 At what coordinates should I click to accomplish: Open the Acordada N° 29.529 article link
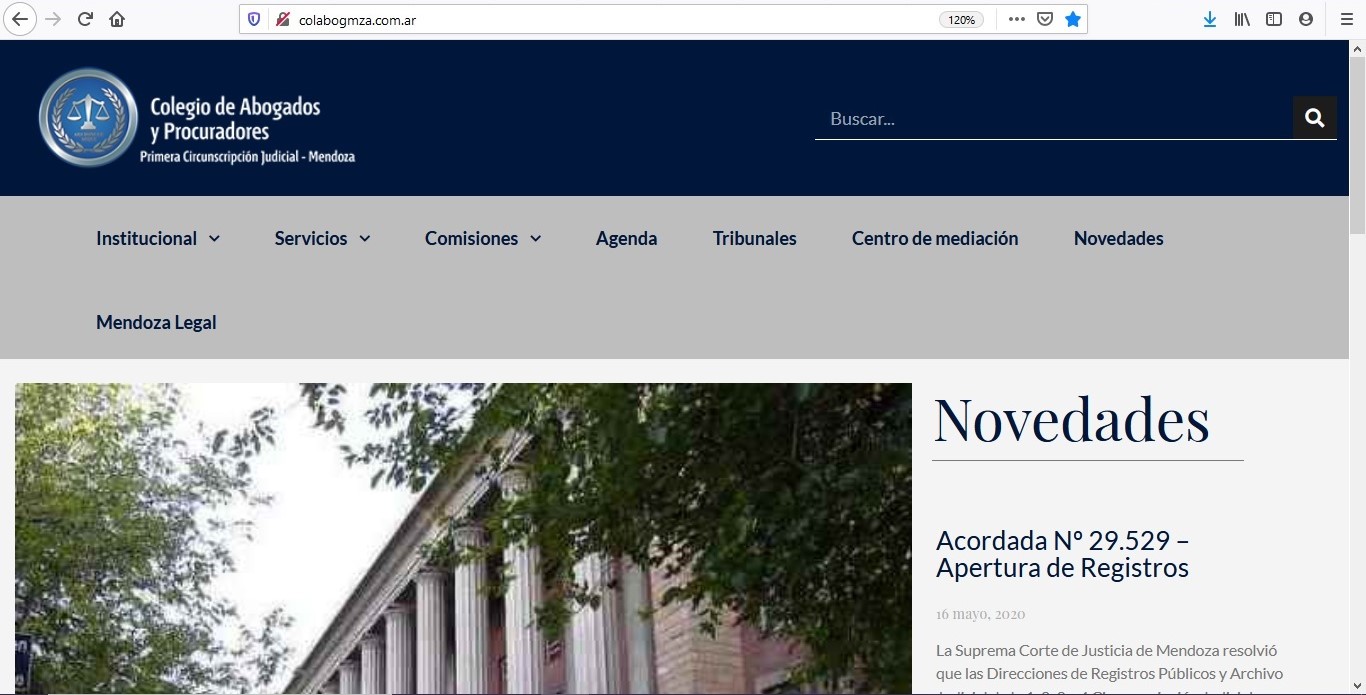click(1062, 554)
